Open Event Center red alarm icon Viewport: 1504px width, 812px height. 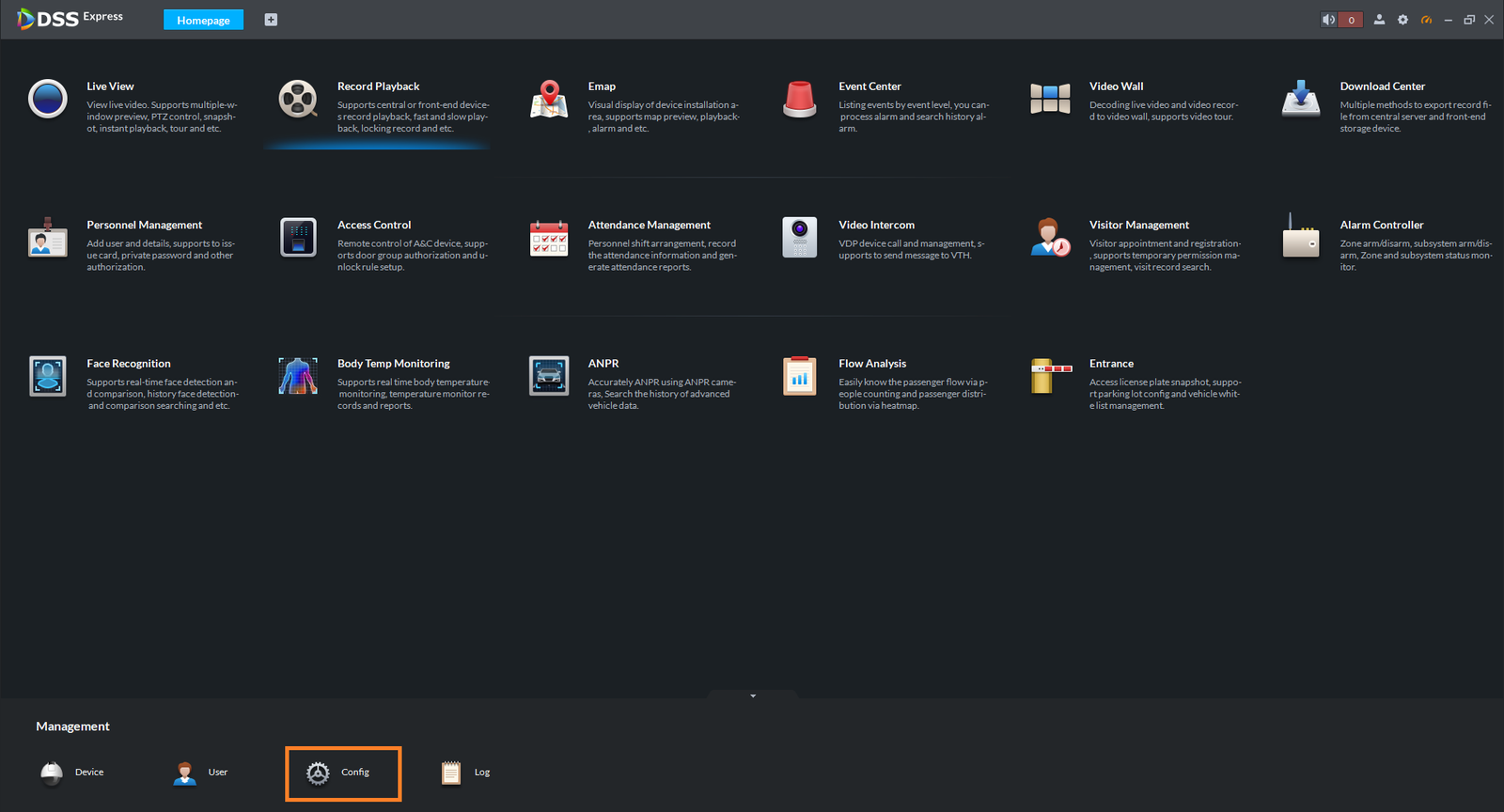click(x=800, y=99)
